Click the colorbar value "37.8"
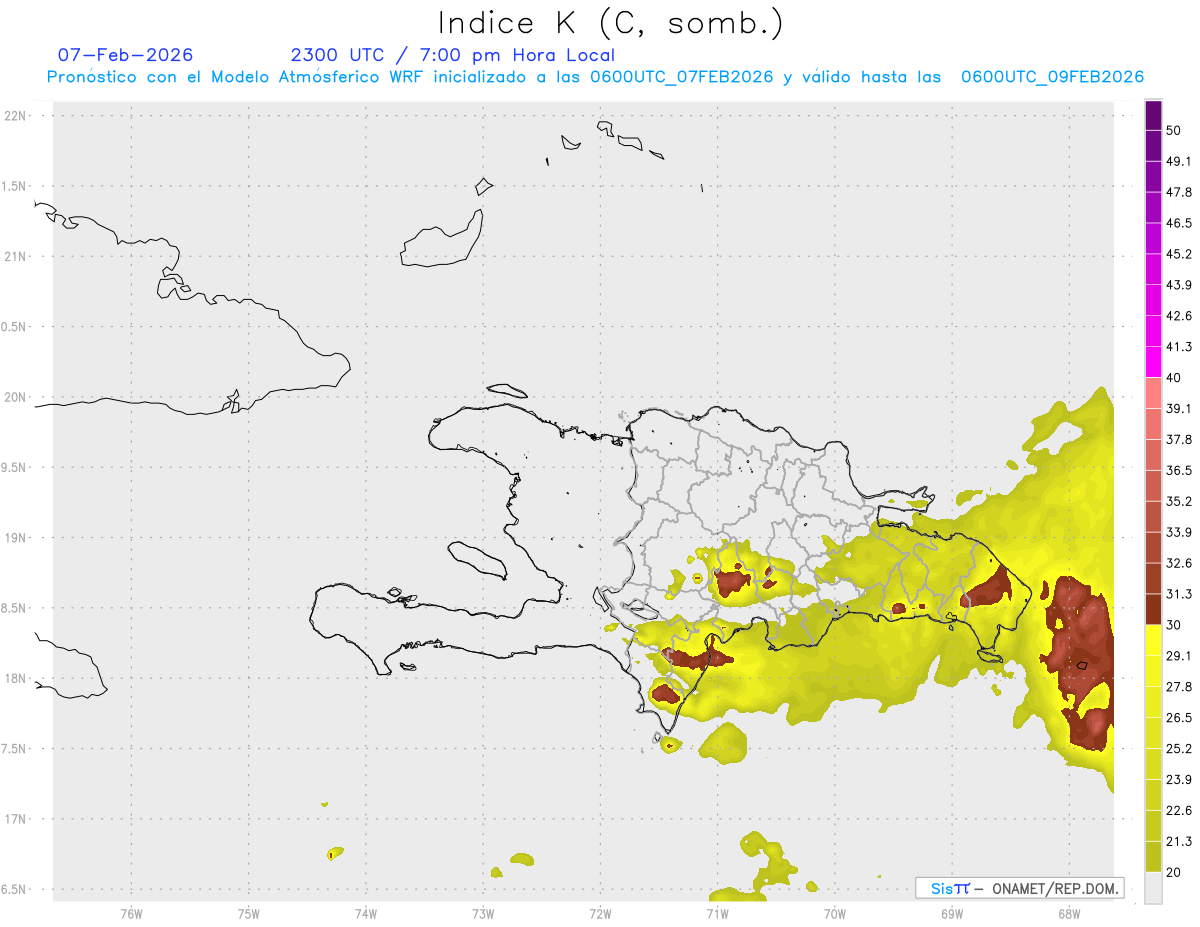The width and height of the screenshot is (1200, 927). [x=1179, y=440]
